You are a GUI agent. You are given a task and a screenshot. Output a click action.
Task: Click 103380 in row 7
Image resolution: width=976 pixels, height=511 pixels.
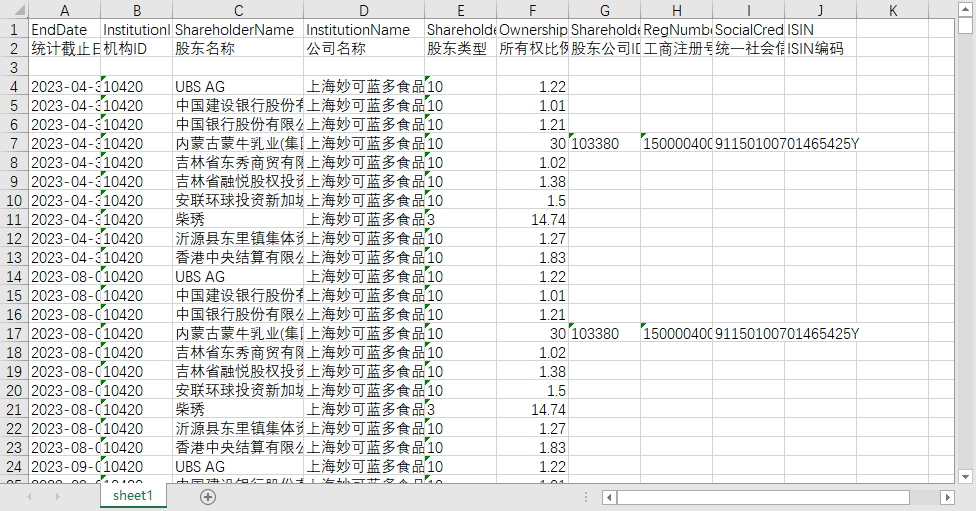click(x=604, y=143)
